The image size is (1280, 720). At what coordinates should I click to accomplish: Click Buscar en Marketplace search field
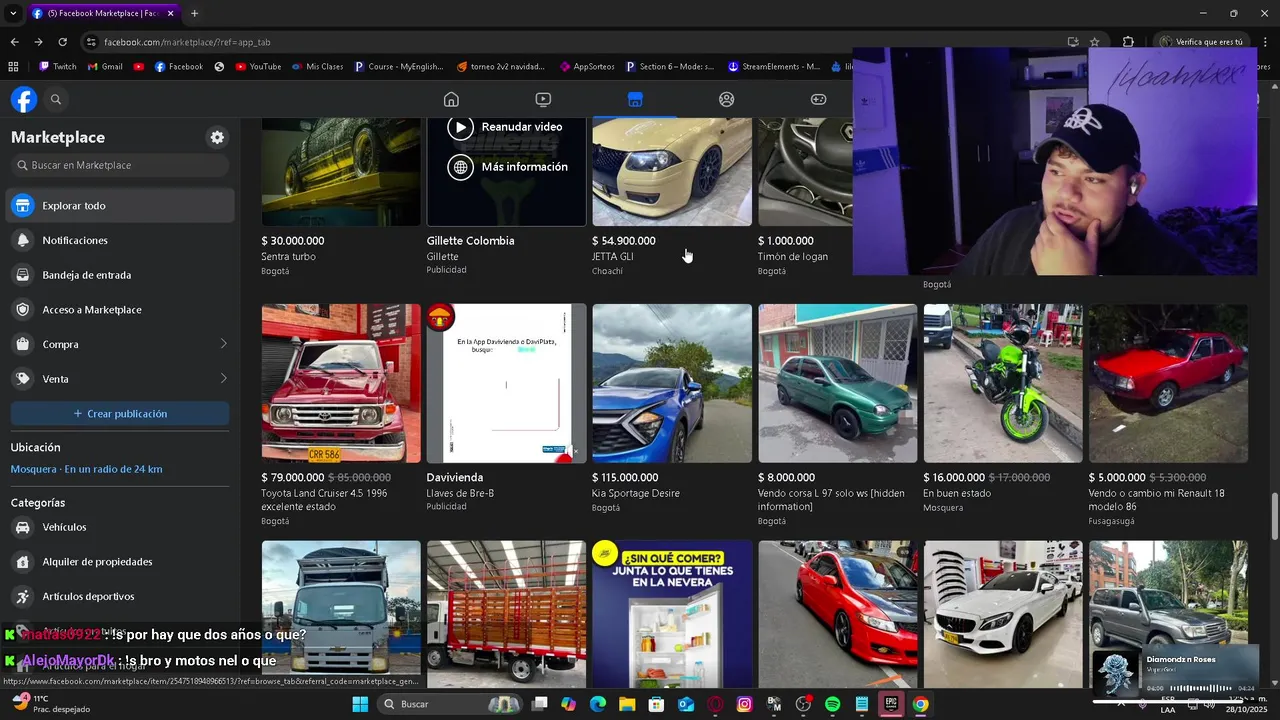pyautogui.click(x=120, y=165)
